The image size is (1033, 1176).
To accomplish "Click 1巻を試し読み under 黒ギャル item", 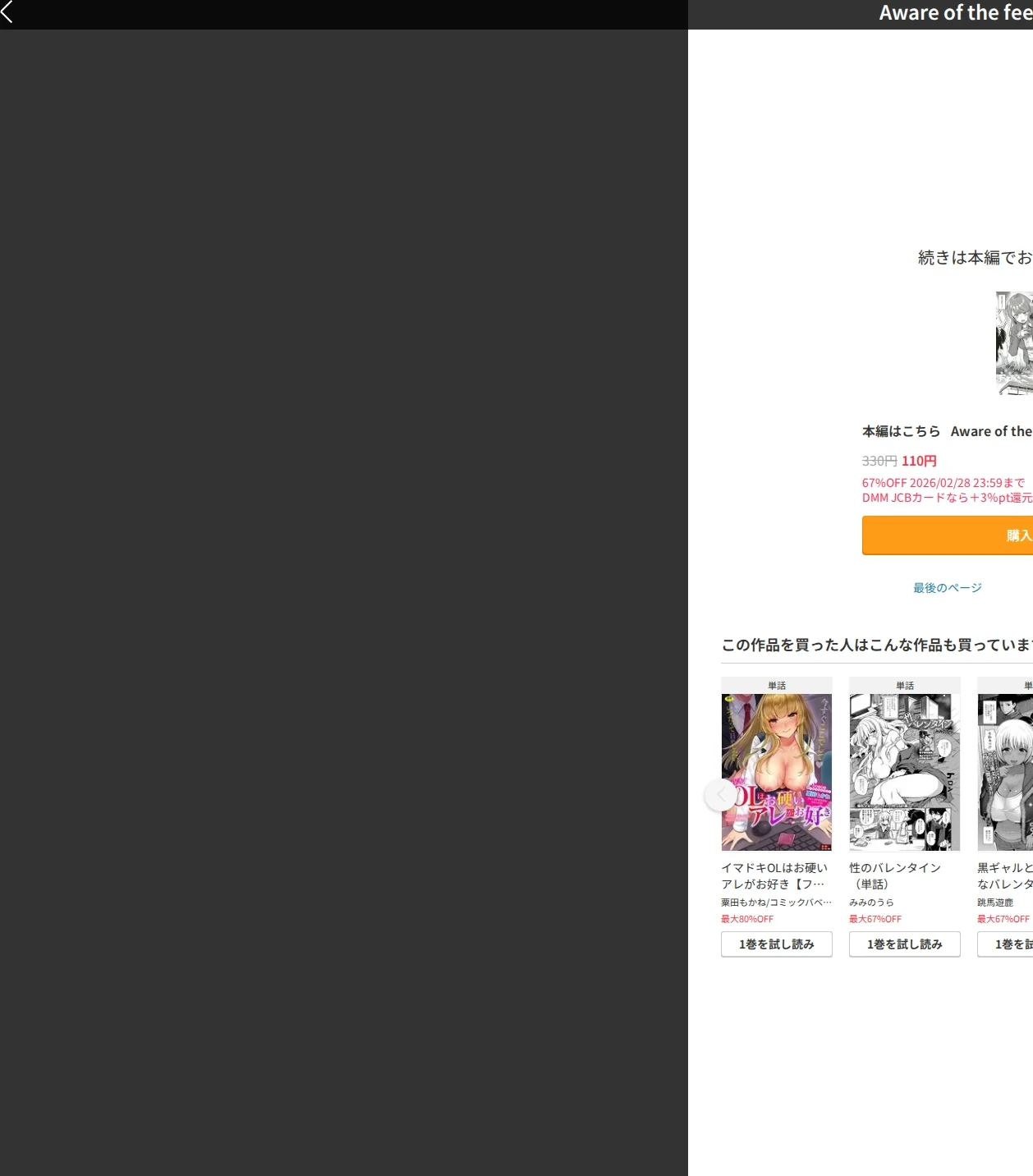I will 1005,944.
